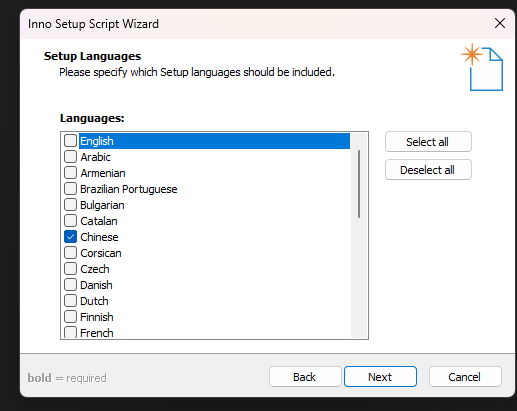Check the Czech checkbox
This screenshot has width=517, height=411.
tap(70, 269)
